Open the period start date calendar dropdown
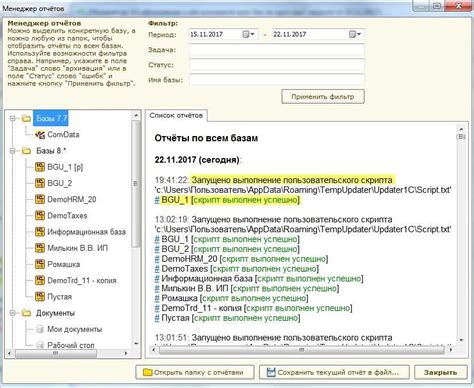474x388 pixels. tap(249, 34)
